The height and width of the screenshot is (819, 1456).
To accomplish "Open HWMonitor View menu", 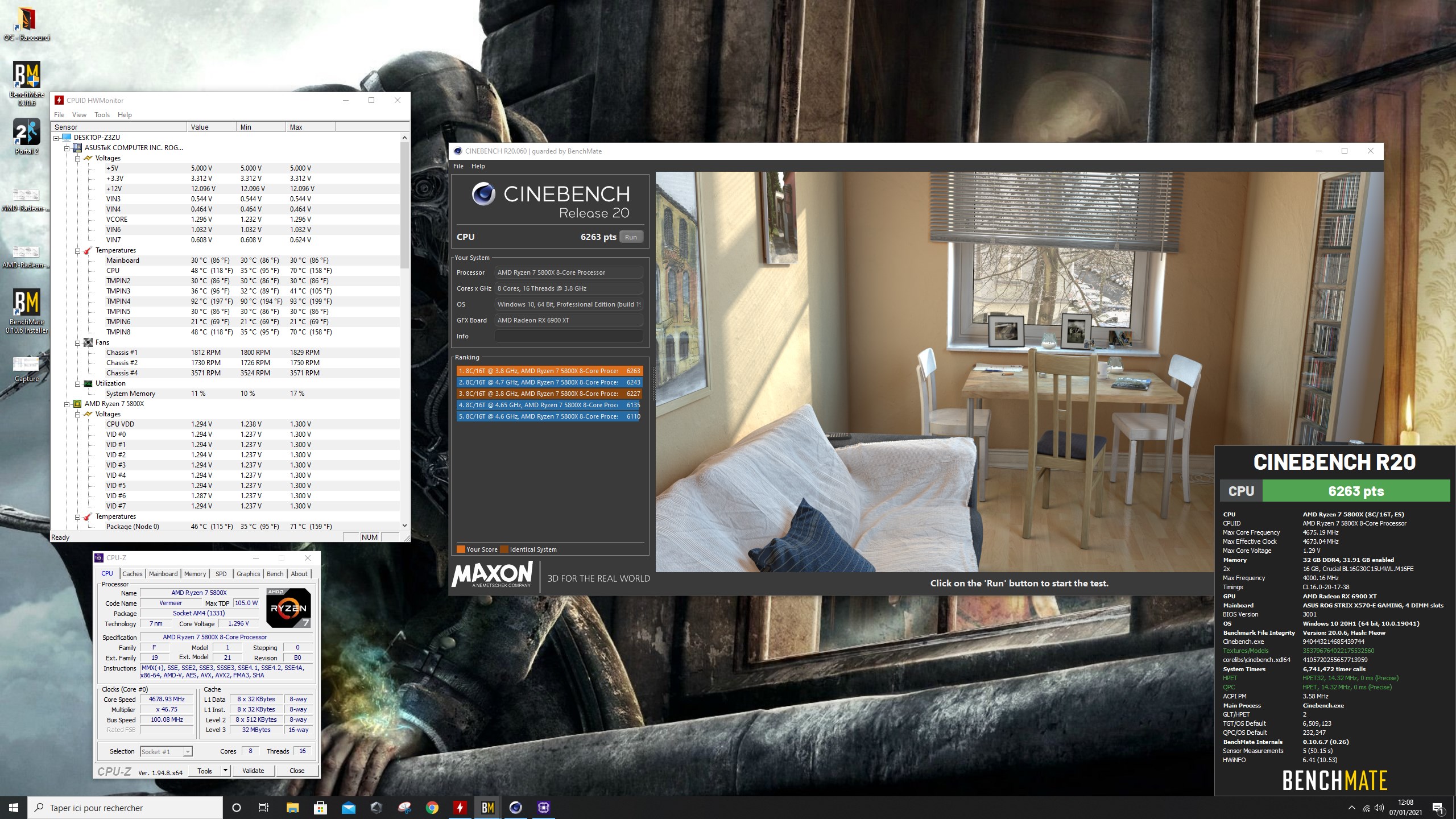I will pyautogui.click(x=79, y=115).
